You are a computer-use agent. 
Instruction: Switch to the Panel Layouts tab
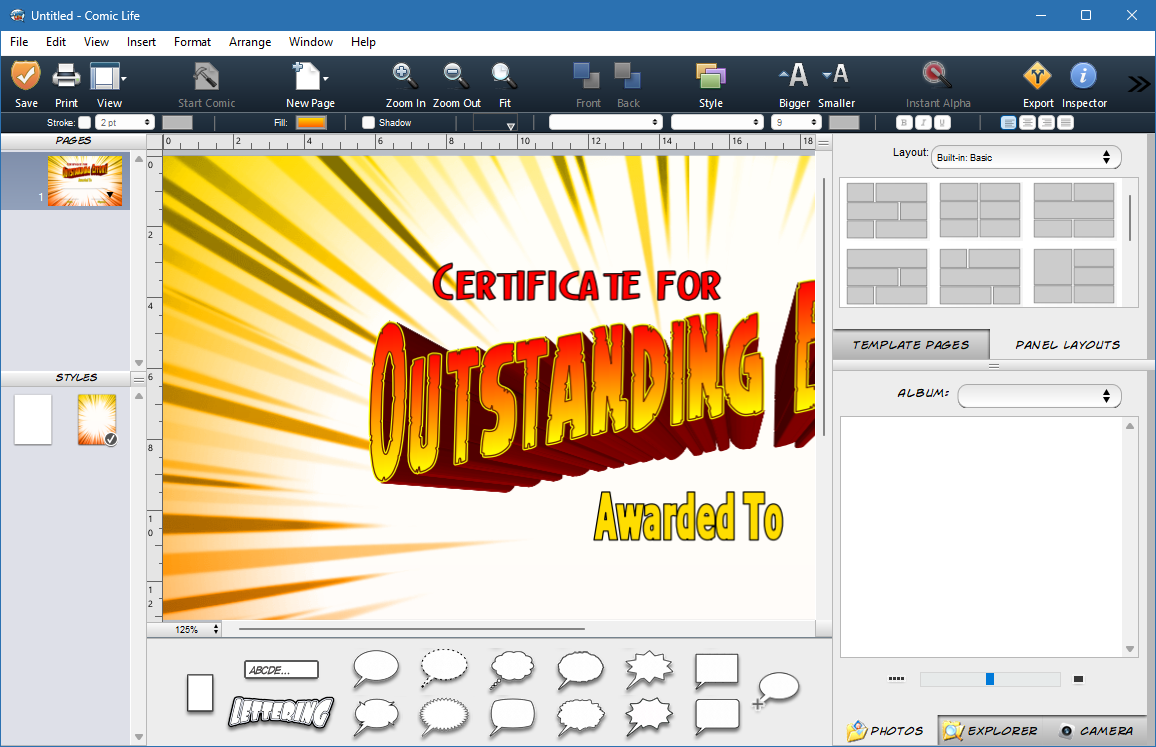pyautogui.click(x=1068, y=344)
